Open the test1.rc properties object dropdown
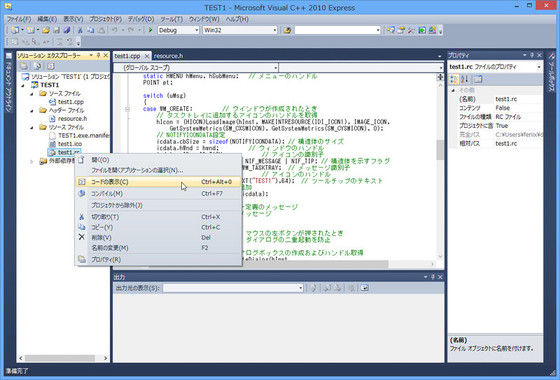Viewport: 560px width, 380px height. pyautogui.click(x=539, y=67)
